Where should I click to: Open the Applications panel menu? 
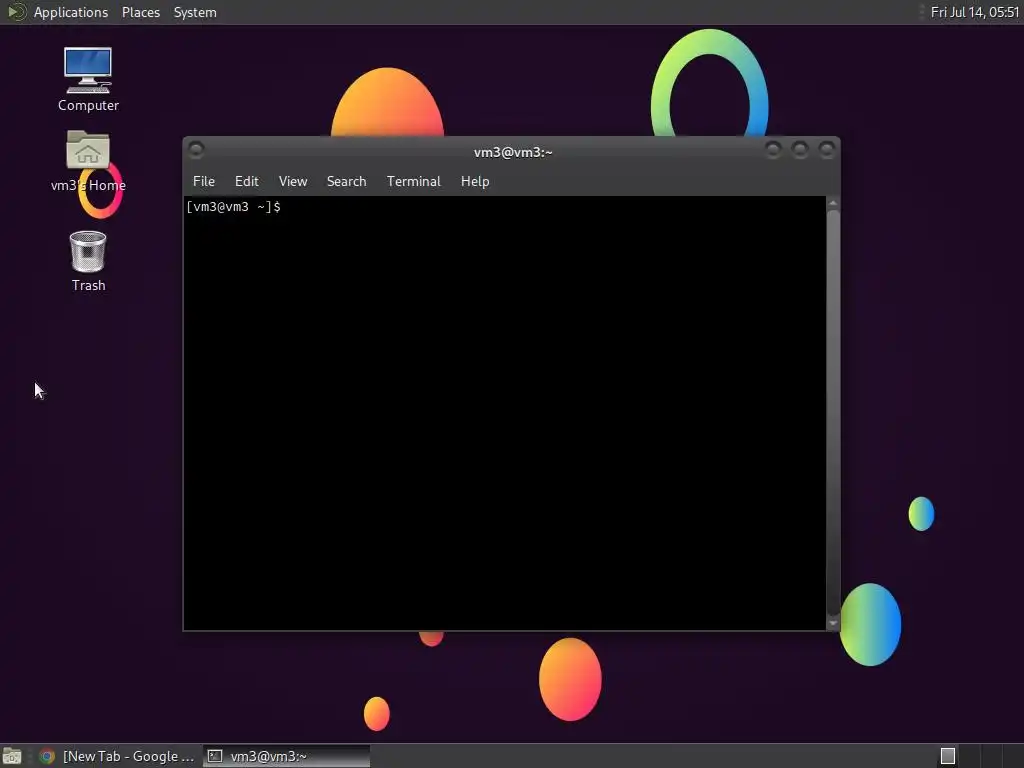point(71,12)
